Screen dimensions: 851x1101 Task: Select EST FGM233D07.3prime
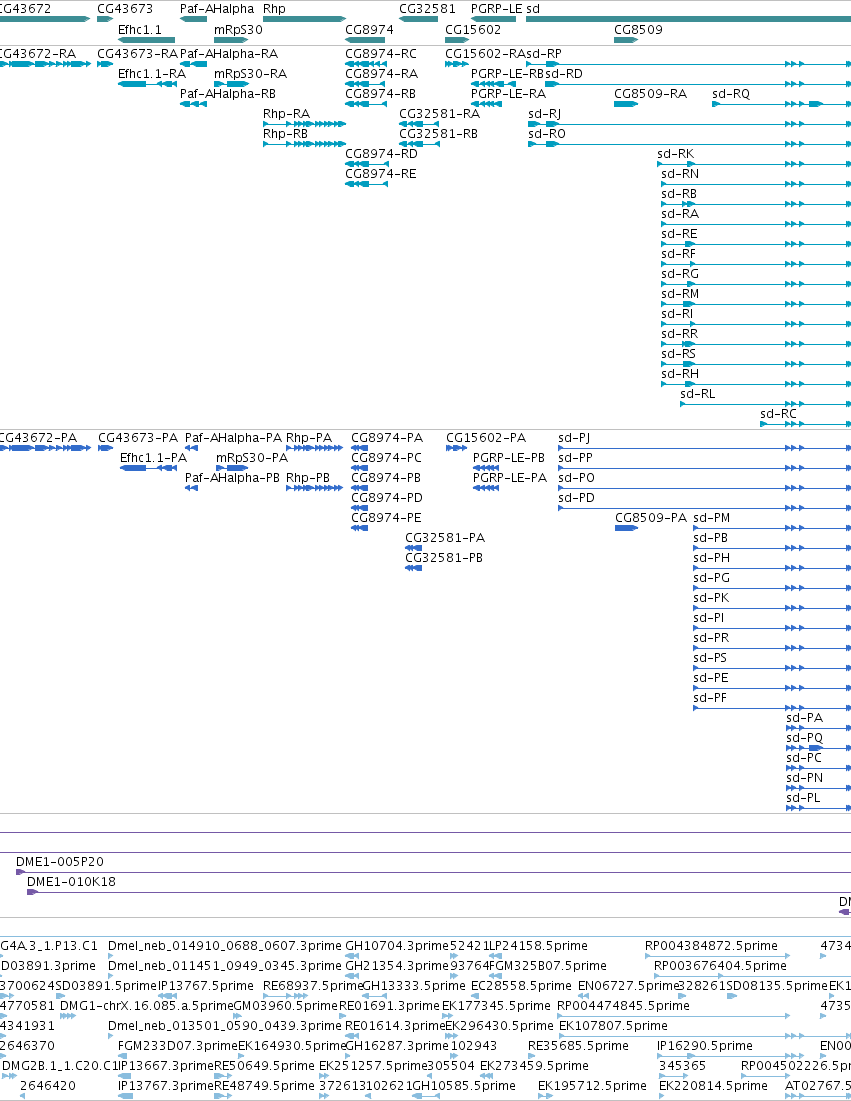tap(178, 1046)
